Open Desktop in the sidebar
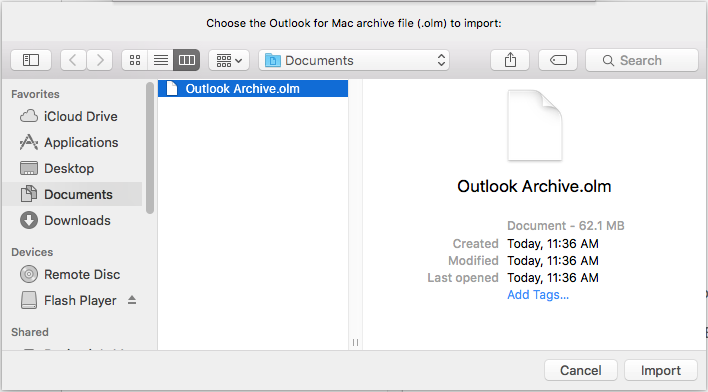Screen dimensions: 708x392 pos(72,168)
